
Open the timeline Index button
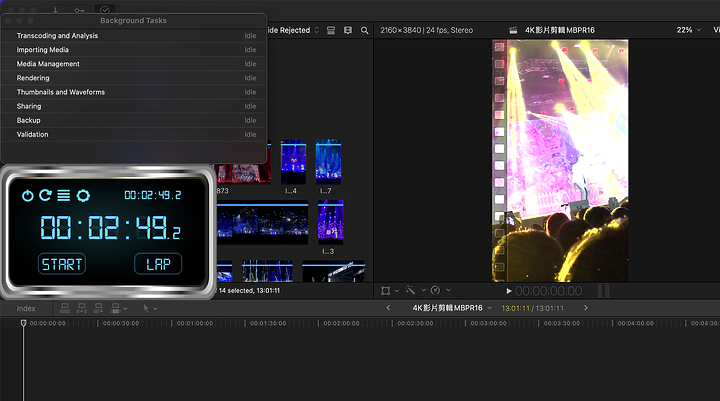(x=26, y=308)
